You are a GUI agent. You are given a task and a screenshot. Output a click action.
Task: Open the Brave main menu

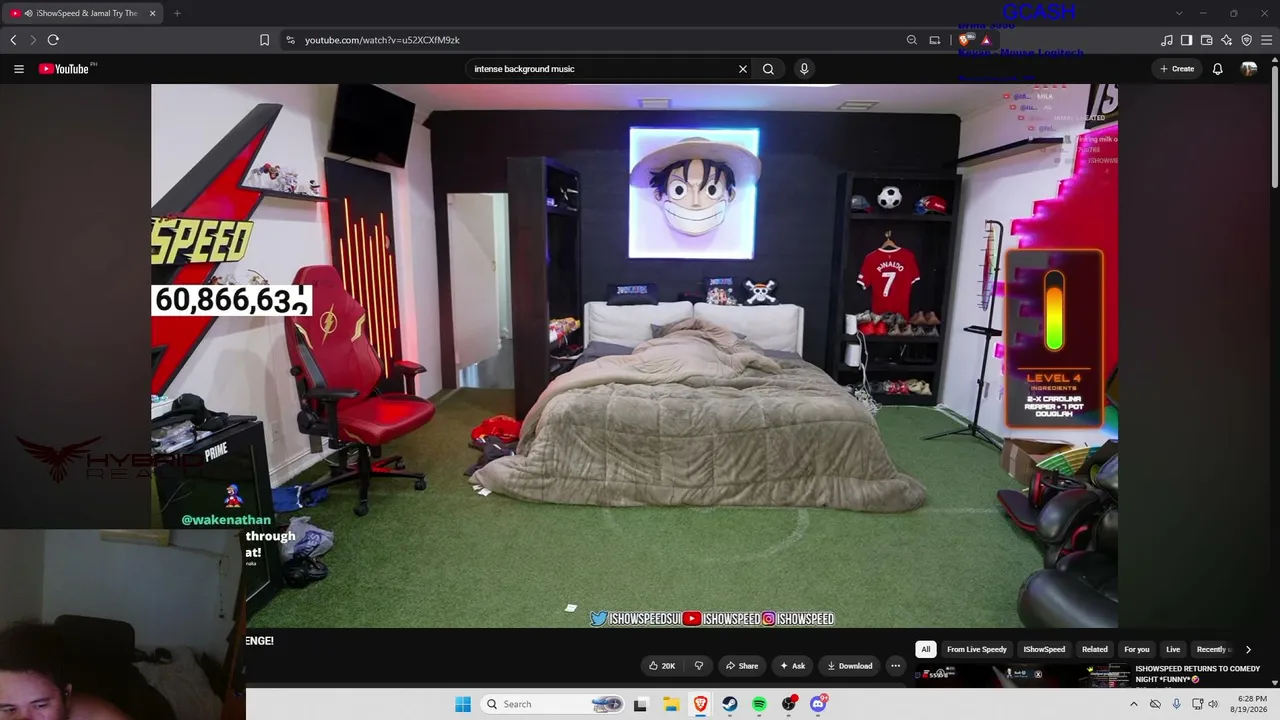[1267, 40]
